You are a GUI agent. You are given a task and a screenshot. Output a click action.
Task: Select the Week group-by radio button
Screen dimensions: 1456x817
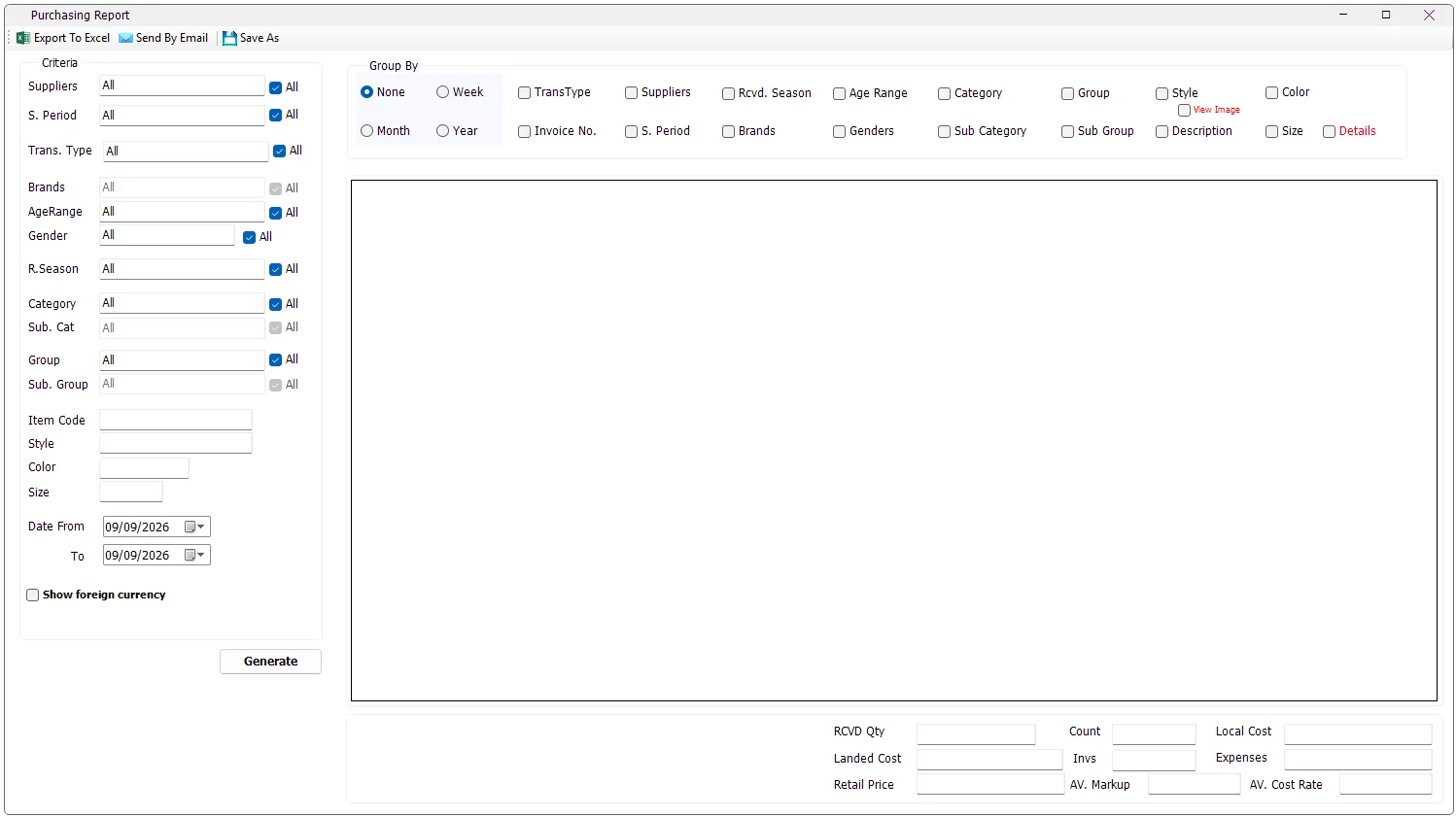point(442,92)
